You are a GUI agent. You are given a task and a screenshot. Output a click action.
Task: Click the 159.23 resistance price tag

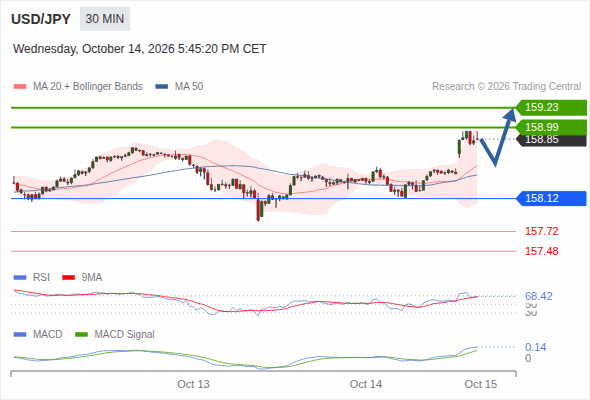click(x=551, y=108)
